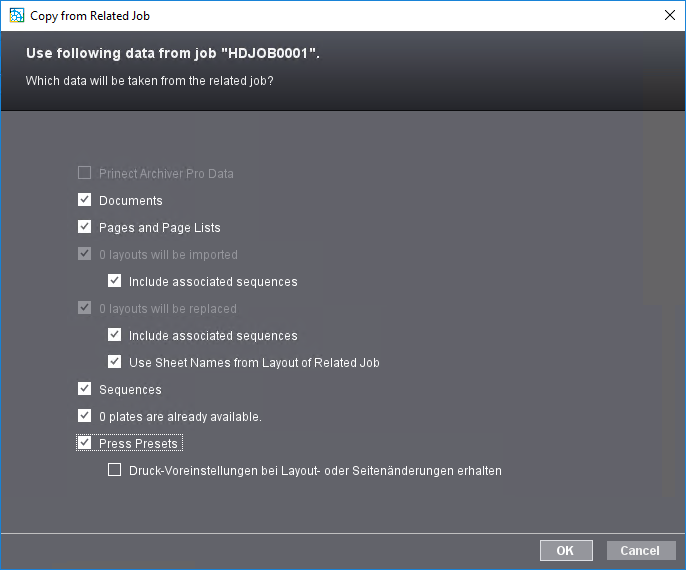Uncheck the Documents checkbox

pos(84,200)
